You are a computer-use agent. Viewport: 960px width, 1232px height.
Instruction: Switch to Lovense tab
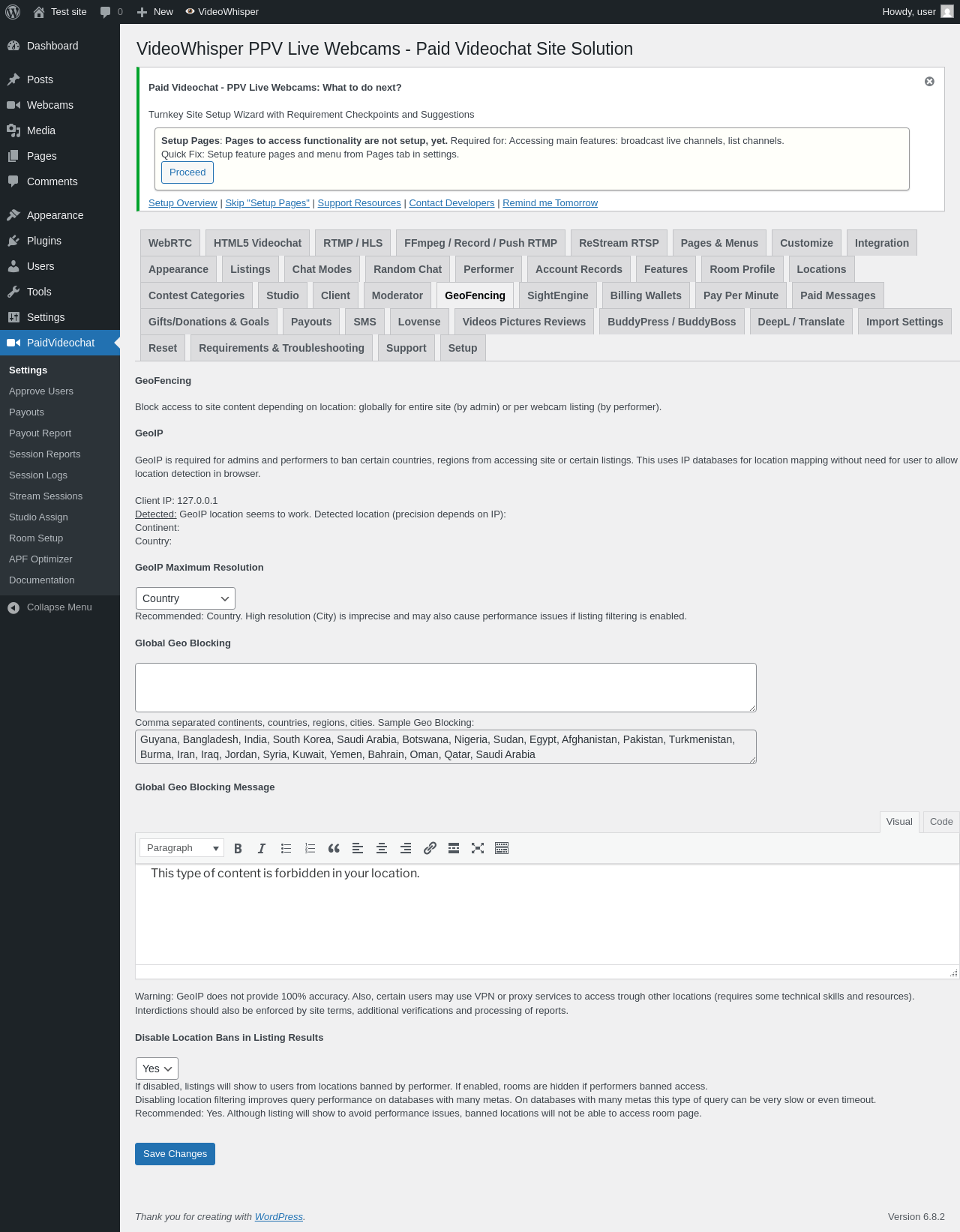(419, 322)
